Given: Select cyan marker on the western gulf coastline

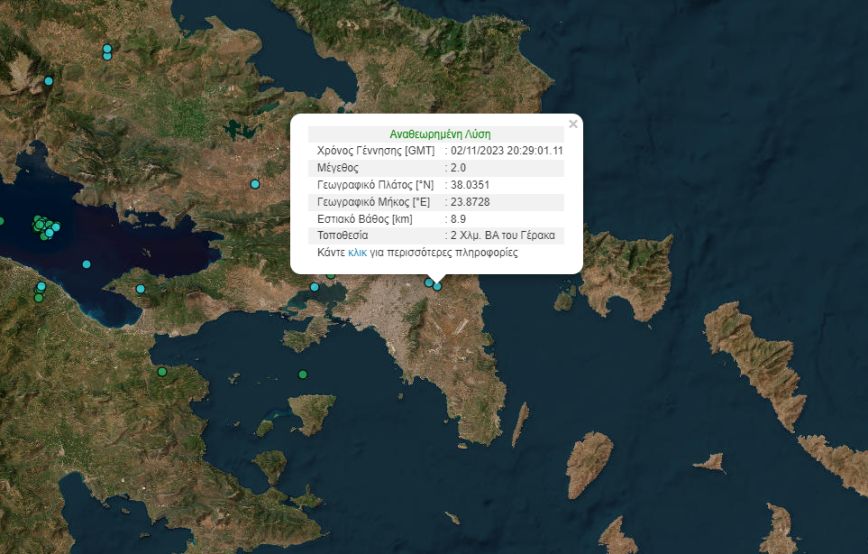Looking at the screenshot, I should (41, 287).
